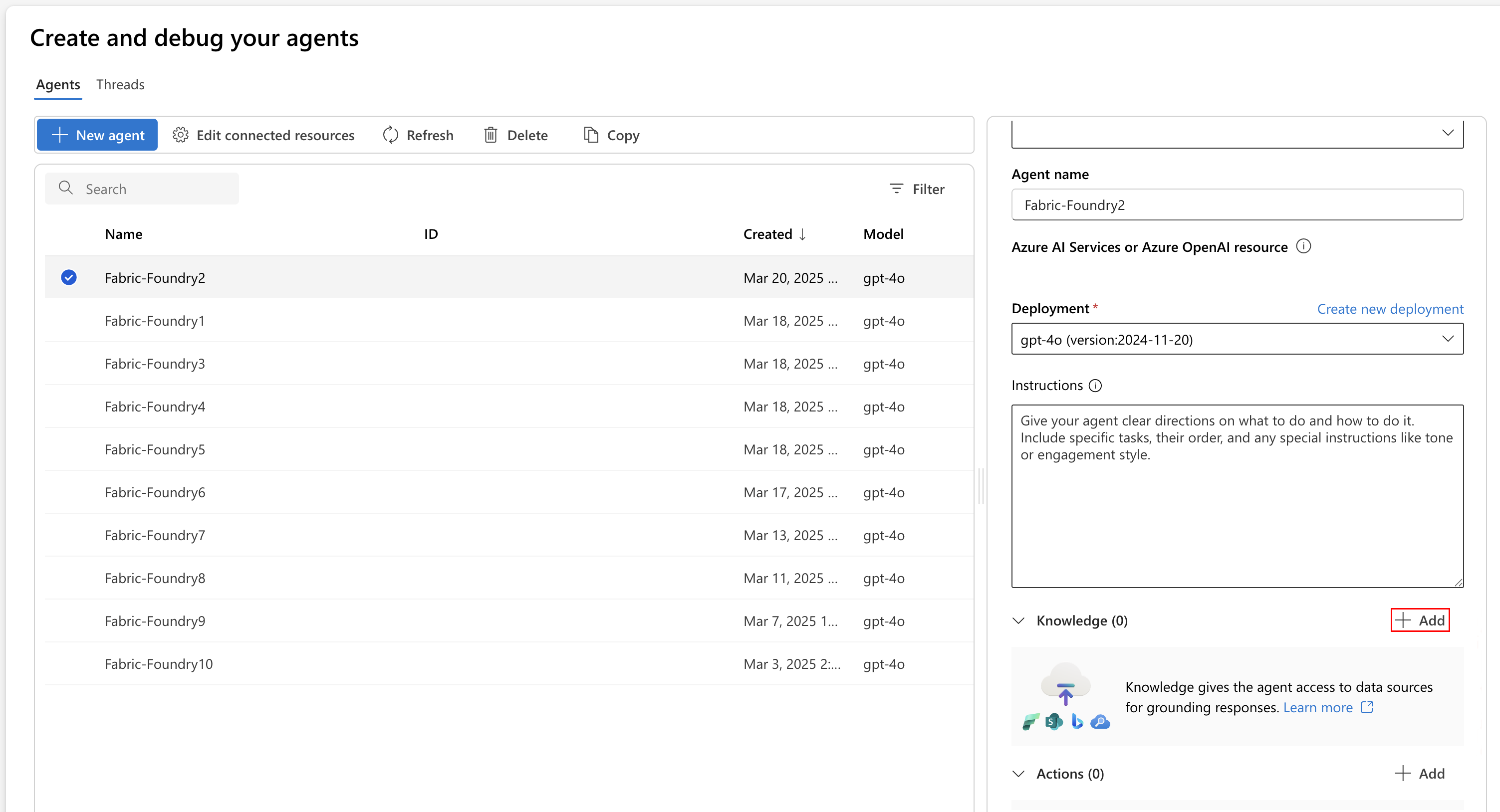The image size is (1500, 812).
Task: Click the Copy icon in toolbar
Action: coord(591,135)
